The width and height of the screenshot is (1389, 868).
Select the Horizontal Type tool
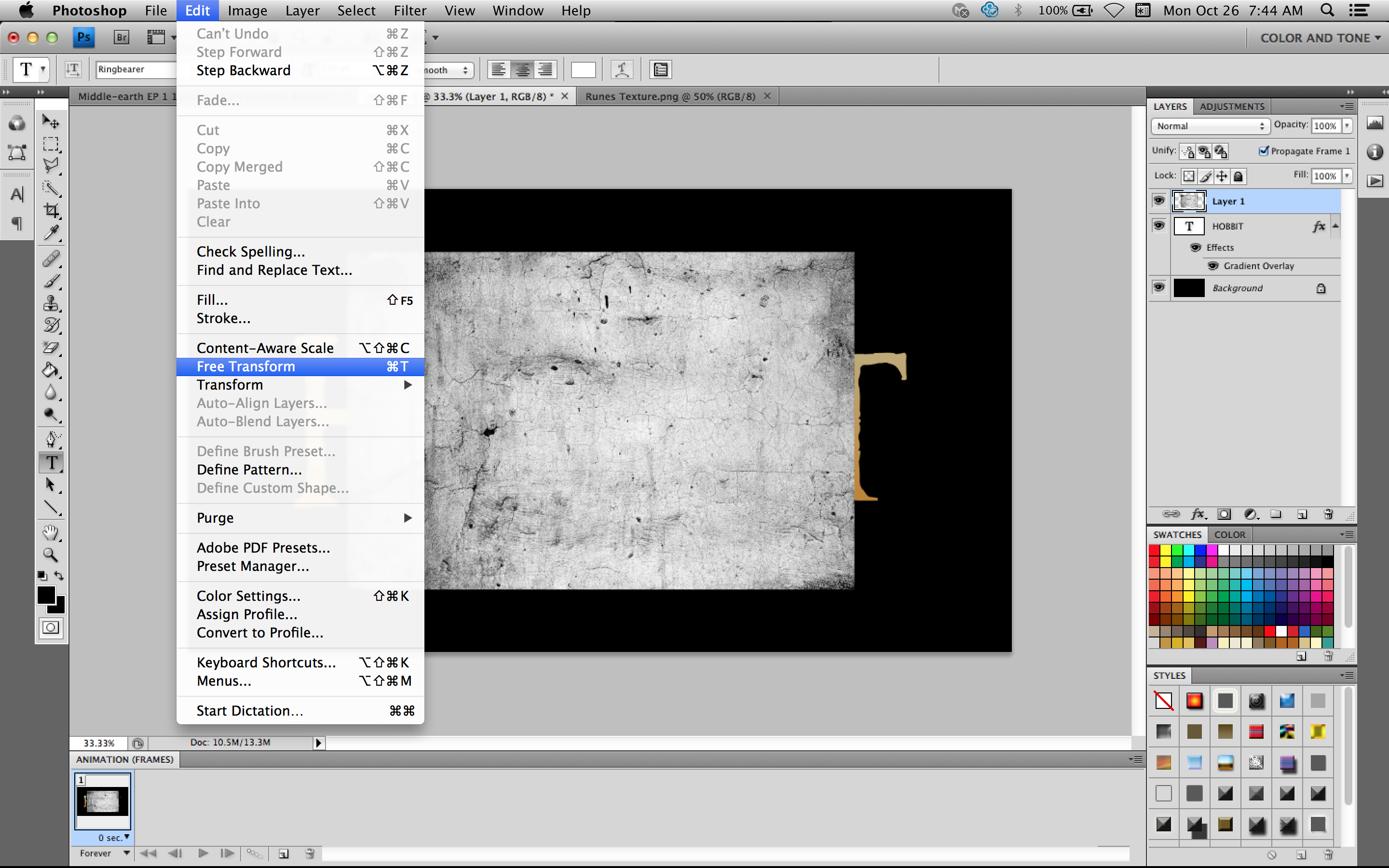tap(51, 463)
